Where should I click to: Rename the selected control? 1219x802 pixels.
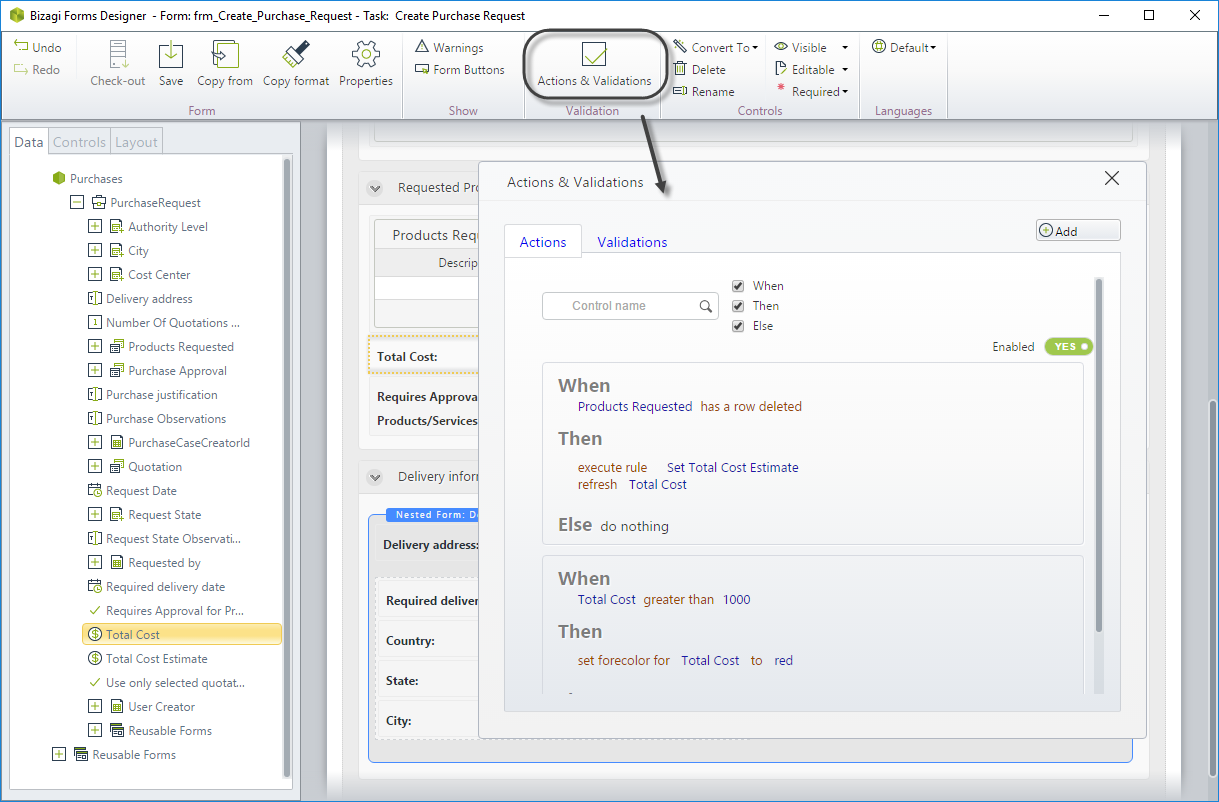[704, 92]
